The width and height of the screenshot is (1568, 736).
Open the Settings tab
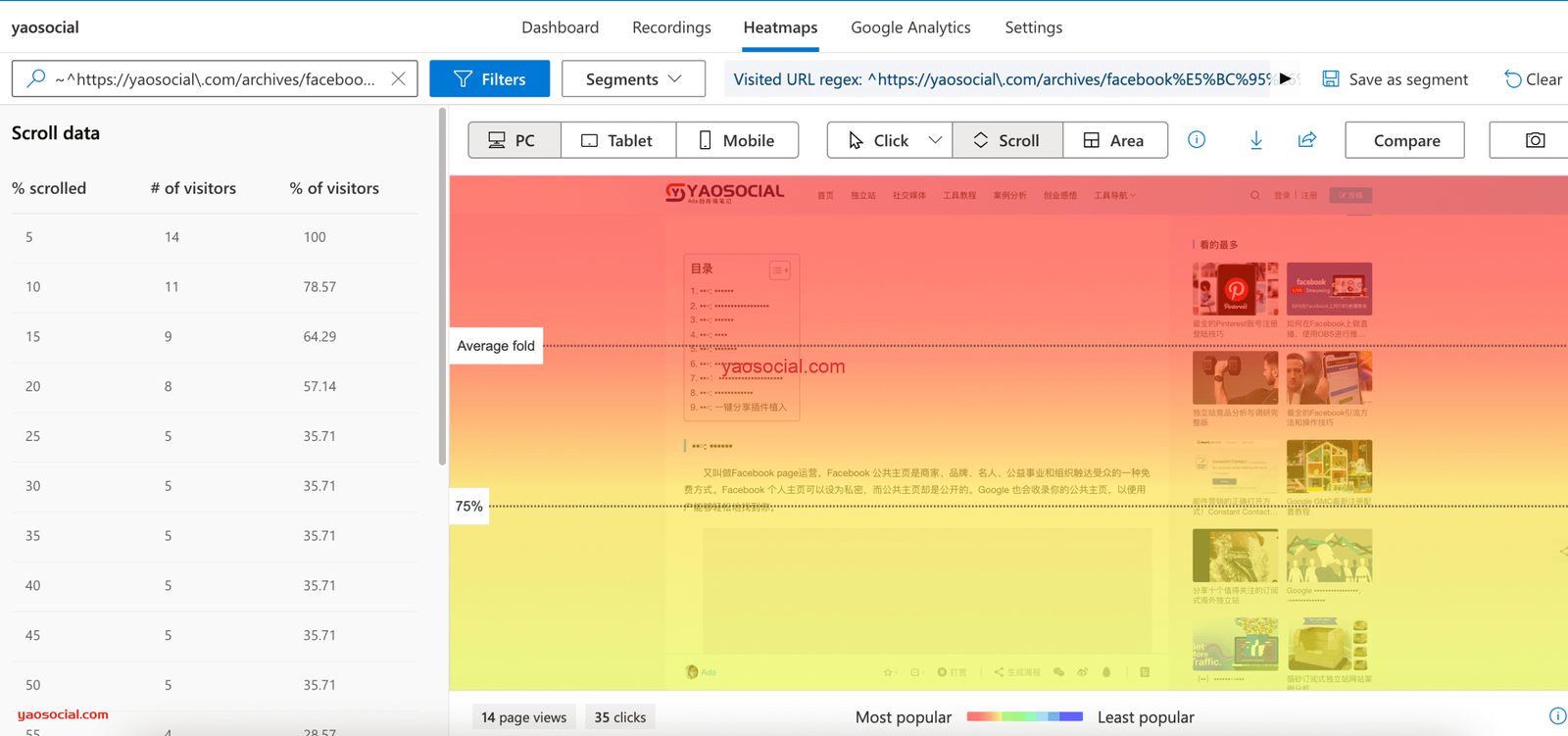click(1033, 27)
